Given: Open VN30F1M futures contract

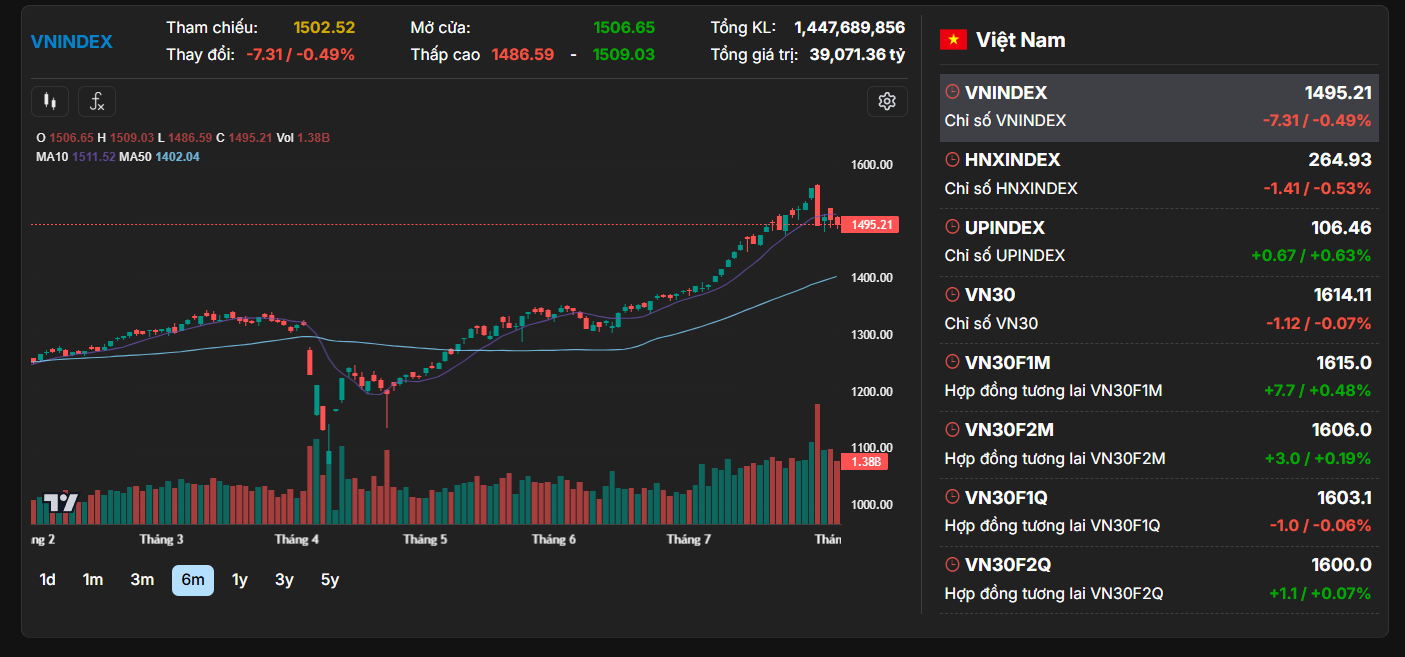Looking at the screenshot, I should point(1159,377).
